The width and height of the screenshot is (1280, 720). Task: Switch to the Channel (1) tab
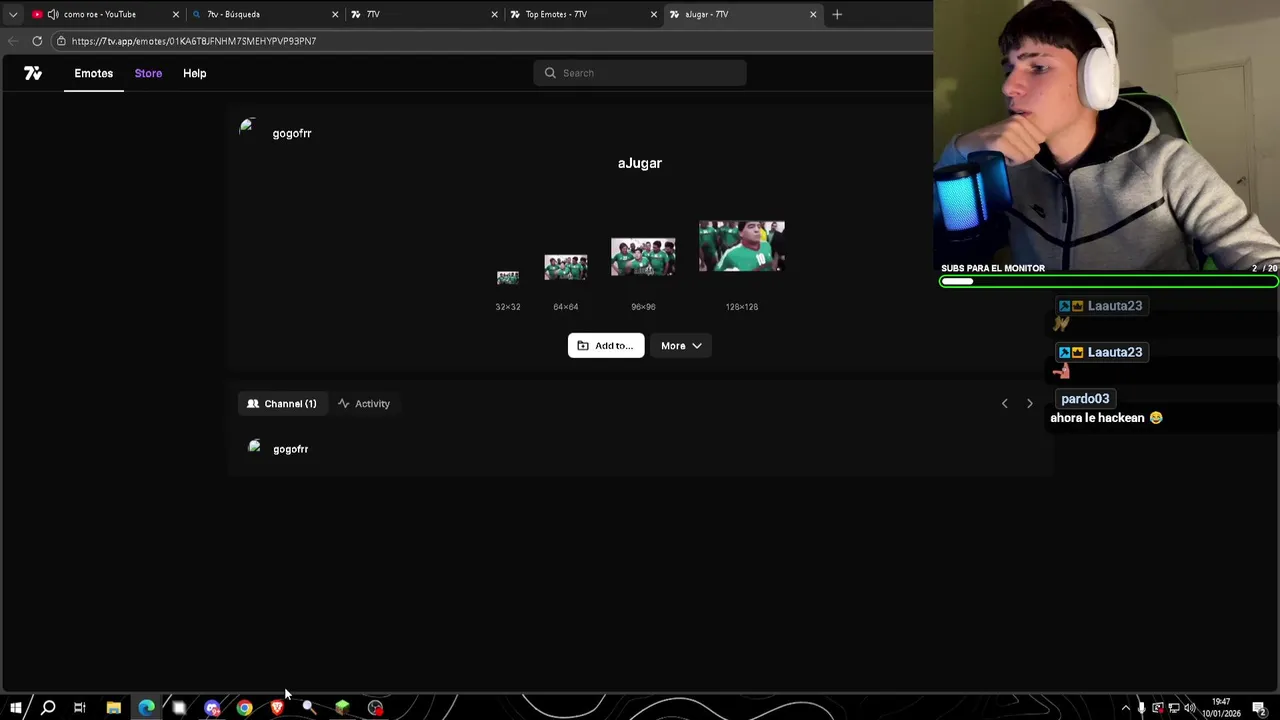[281, 404]
